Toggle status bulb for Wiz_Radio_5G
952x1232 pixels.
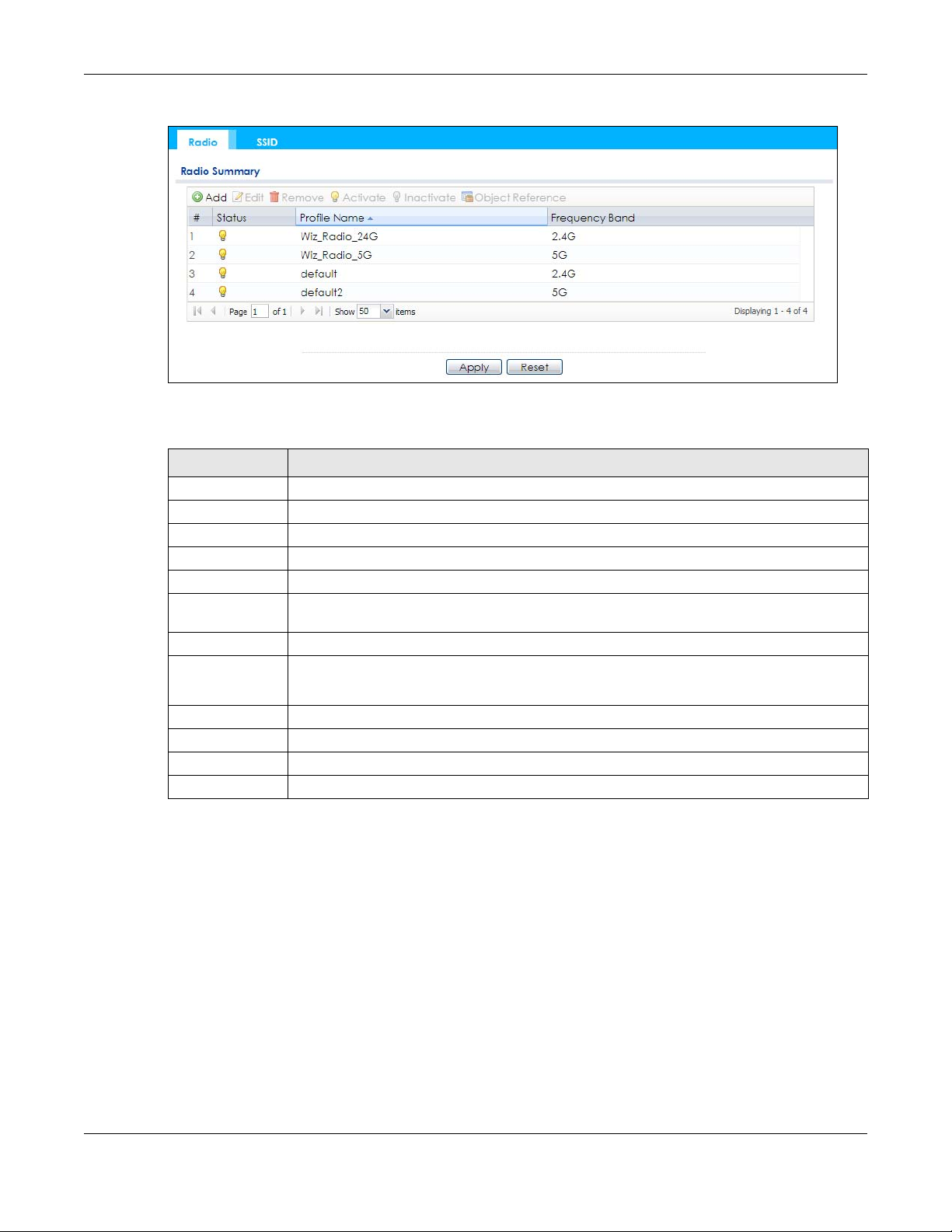pyautogui.click(x=222, y=254)
